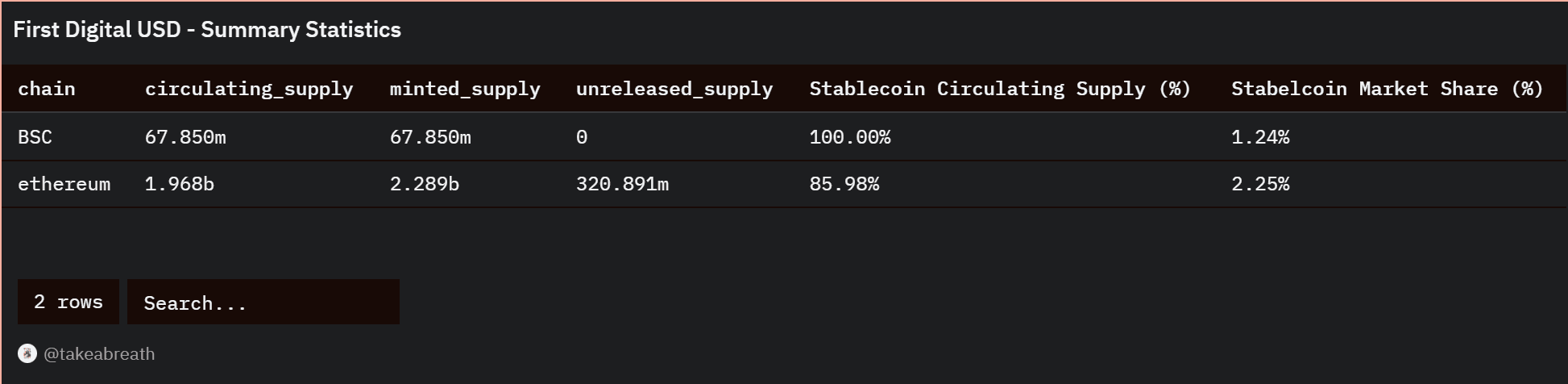Viewport: 1568px width, 384px height.
Task: Click the 1.24% market share cell
Action: pyautogui.click(x=1260, y=137)
